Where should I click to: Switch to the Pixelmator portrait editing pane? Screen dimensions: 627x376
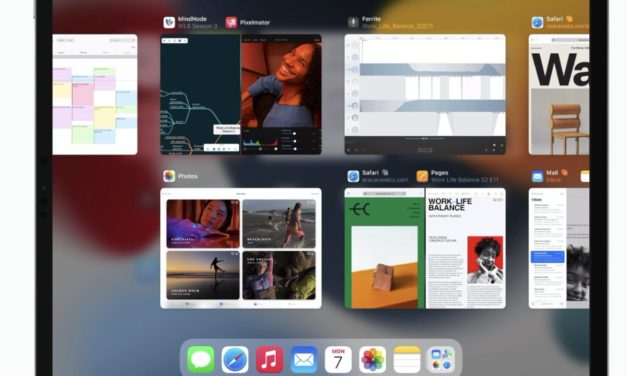pos(282,94)
